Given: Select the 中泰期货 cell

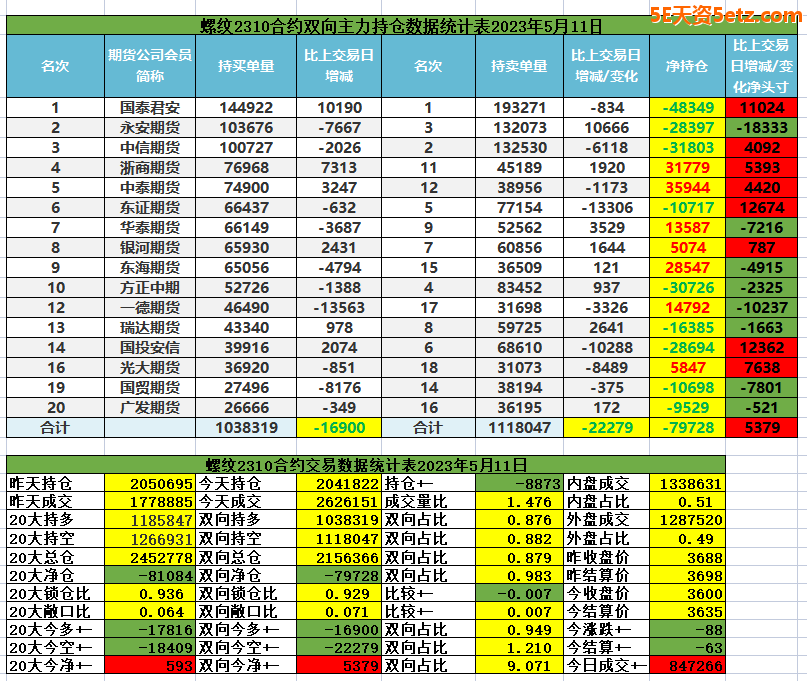Looking at the screenshot, I should click(x=150, y=188).
